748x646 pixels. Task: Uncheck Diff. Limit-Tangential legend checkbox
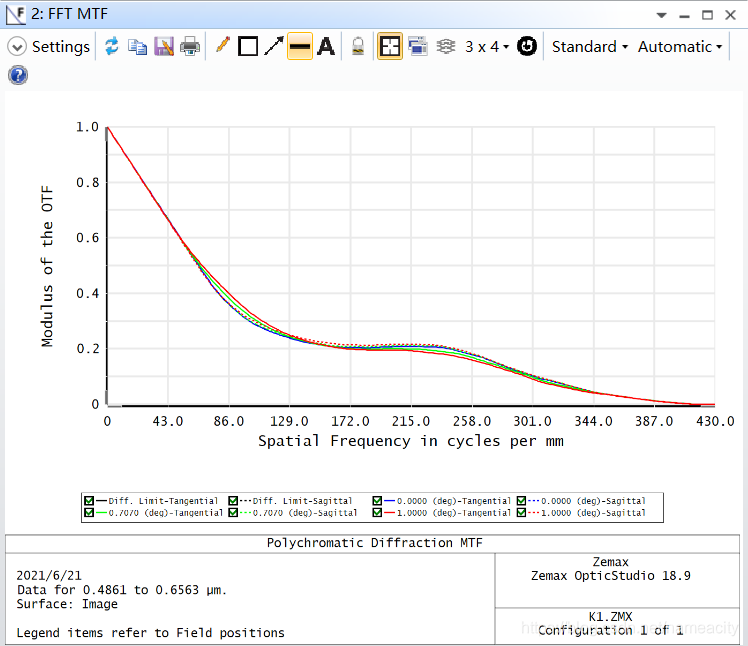pyautogui.click(x=89, y=500)
